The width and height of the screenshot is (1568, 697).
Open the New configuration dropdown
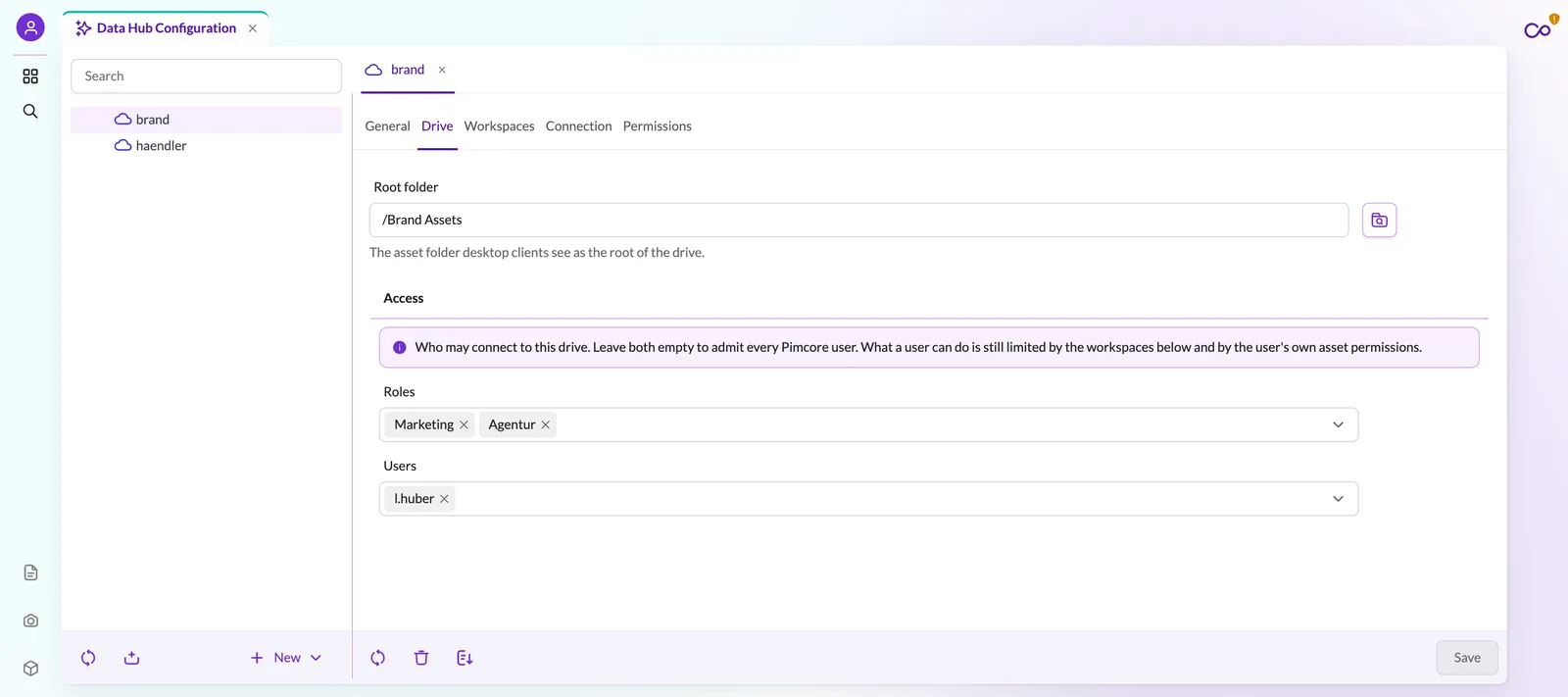point(285,658)
